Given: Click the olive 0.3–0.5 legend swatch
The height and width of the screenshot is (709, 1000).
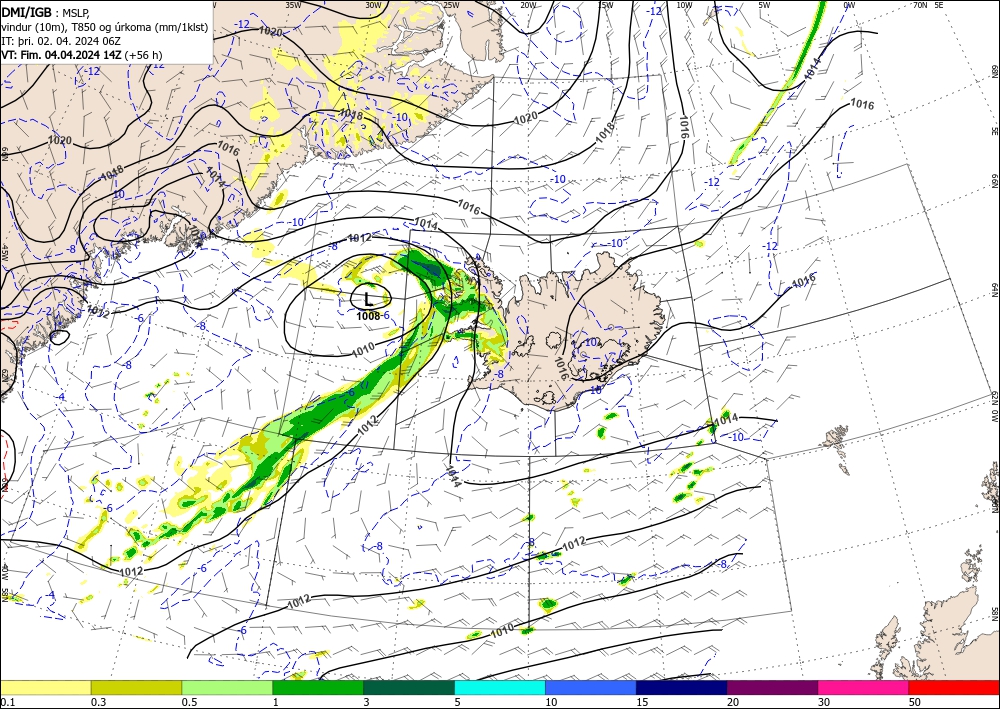Looking at the screenshot, I should pyautogui.click(x=136, y=687).
